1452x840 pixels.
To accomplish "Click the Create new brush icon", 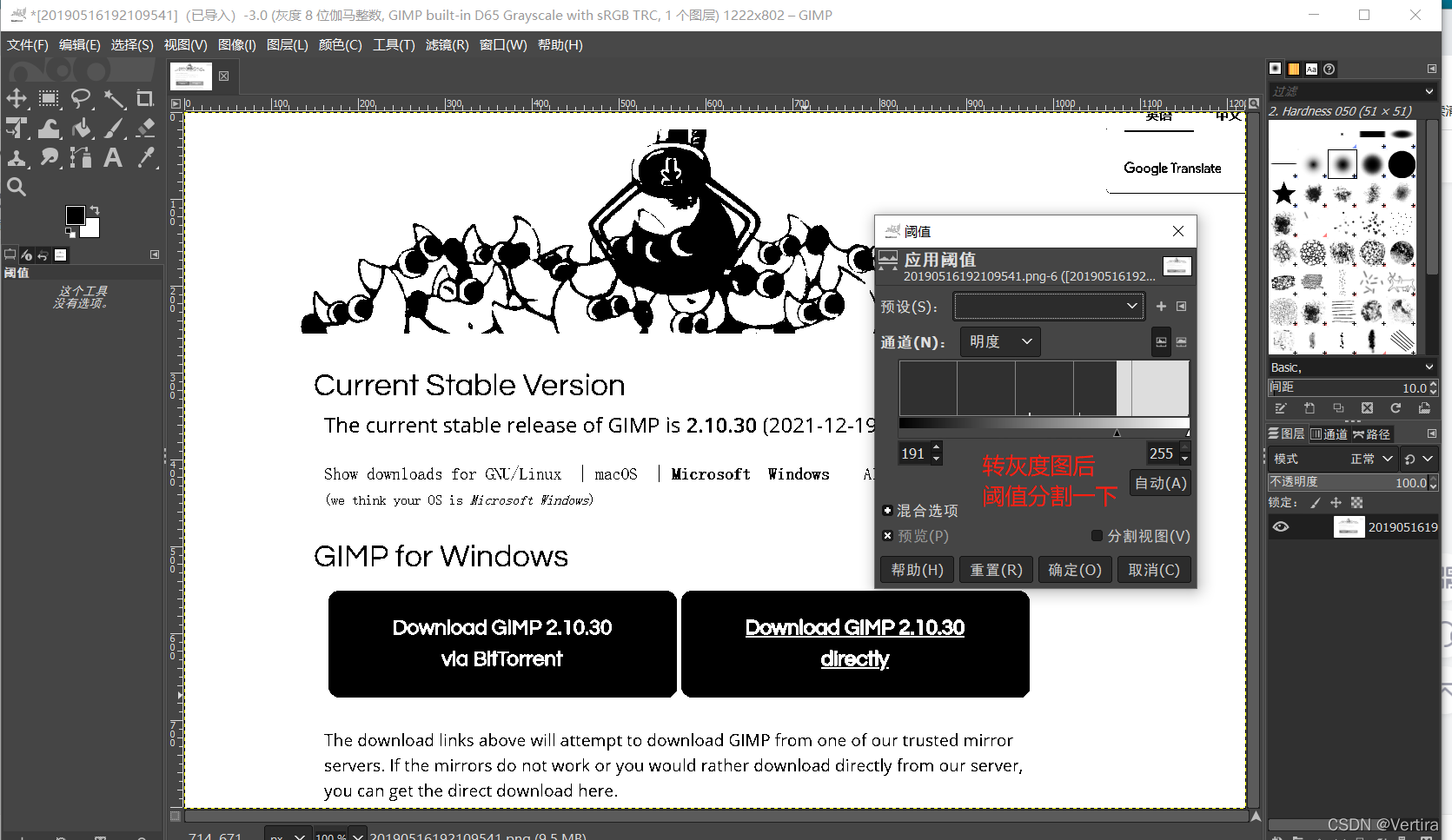I will tap(1309, 407).
